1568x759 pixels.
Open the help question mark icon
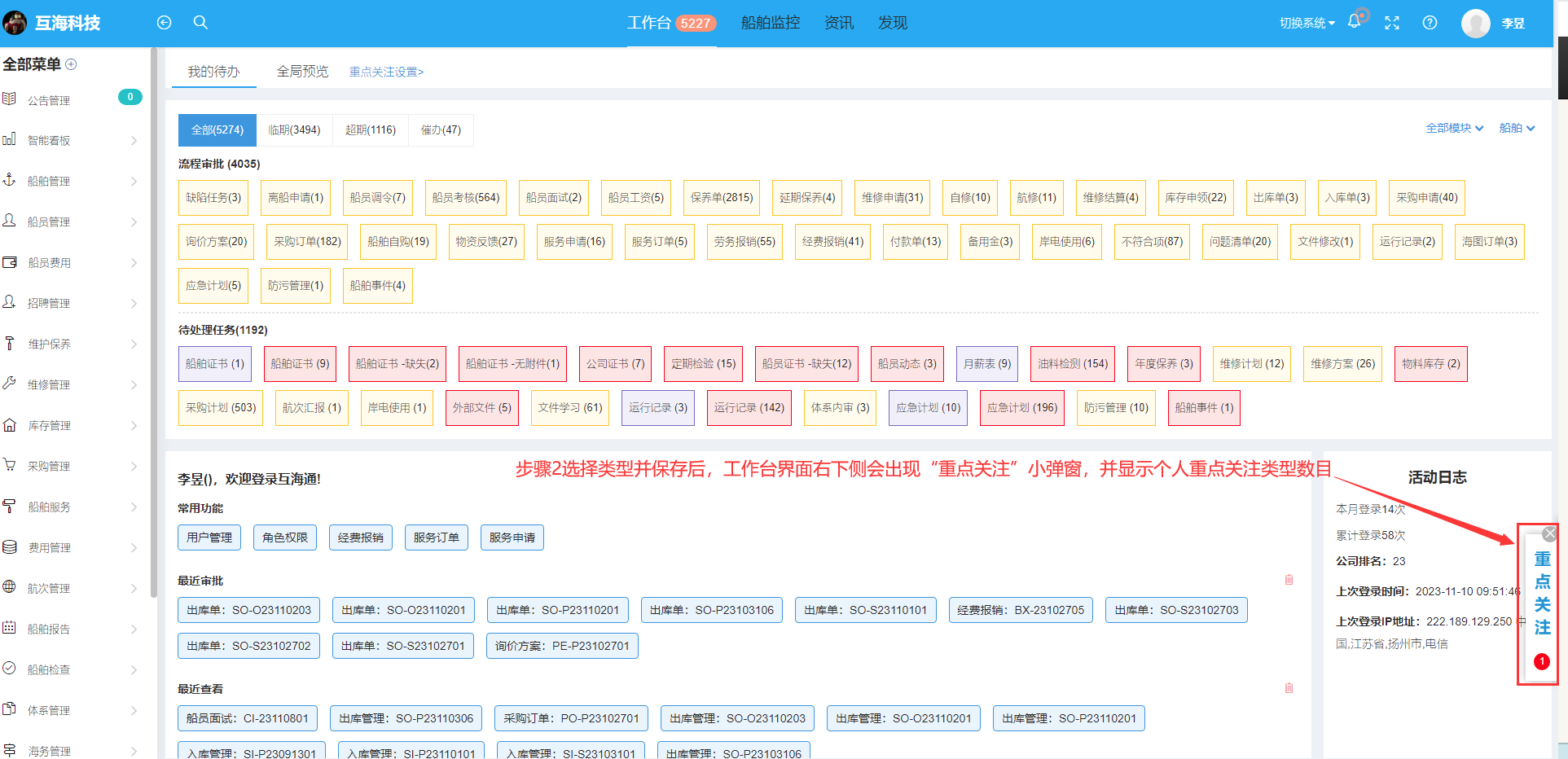(x=1430, y=23)
